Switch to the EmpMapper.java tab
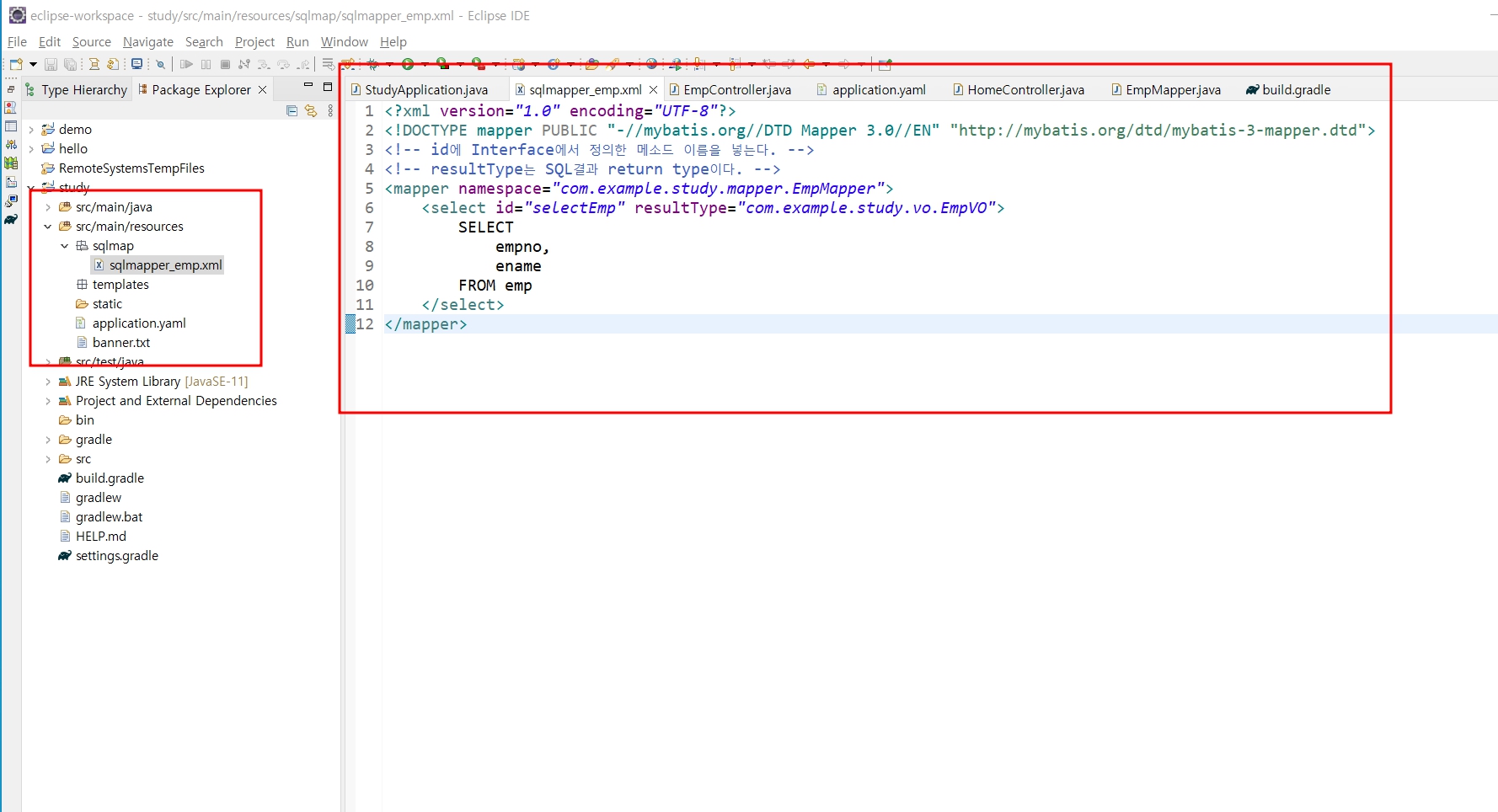Viewport: 1498px width, 812px height. coord(1173,89)
